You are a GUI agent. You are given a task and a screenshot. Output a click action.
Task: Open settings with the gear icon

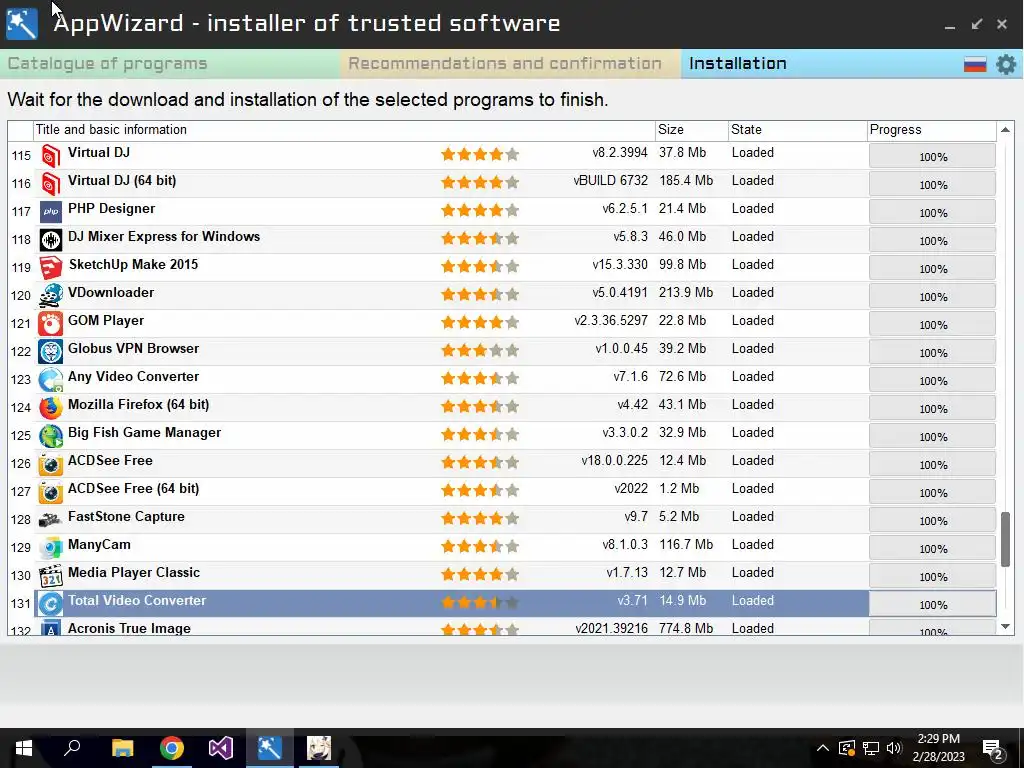coord(1006,64)
